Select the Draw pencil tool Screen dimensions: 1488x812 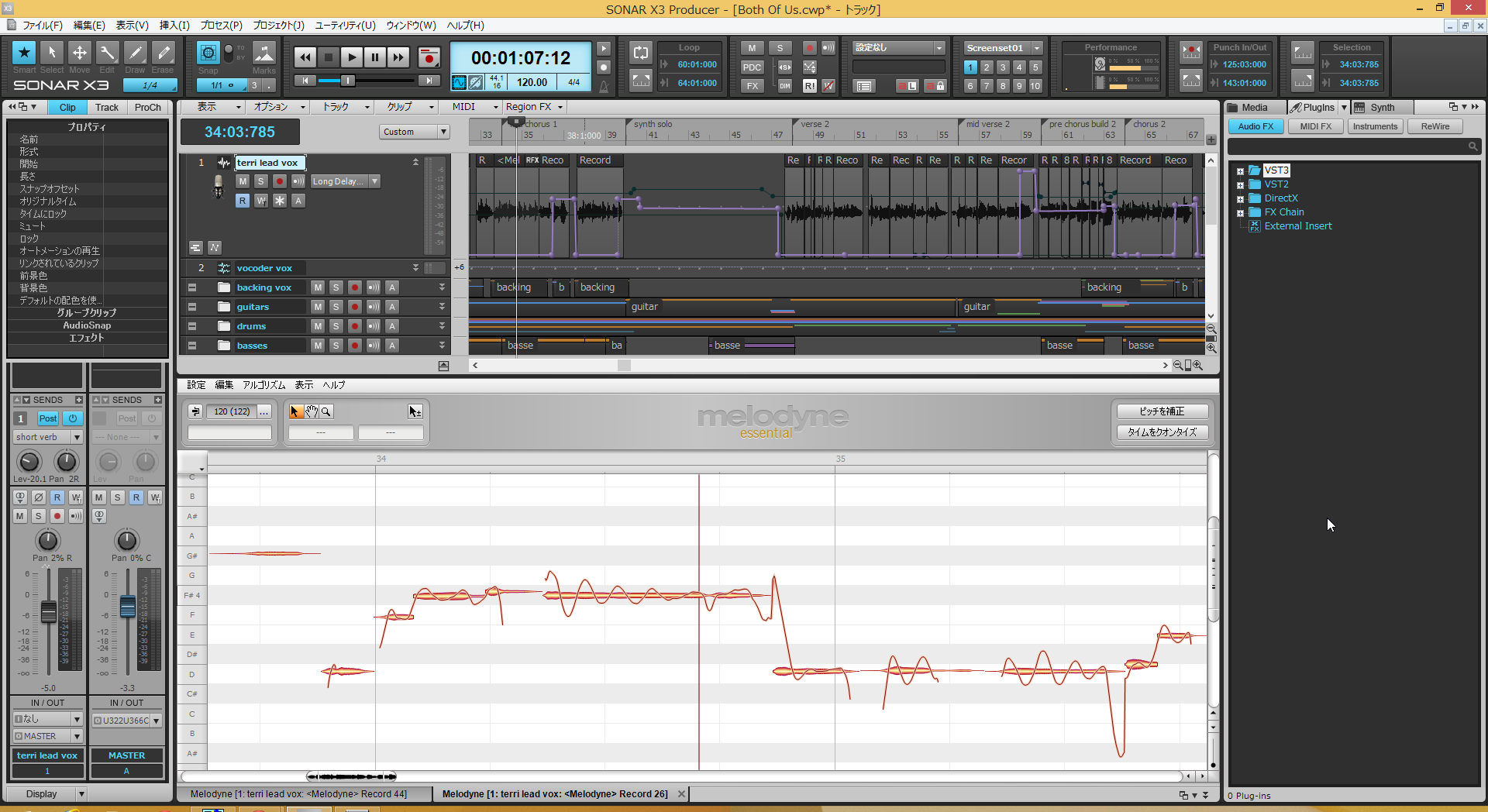pyautogui.click(x=136, y=53)
